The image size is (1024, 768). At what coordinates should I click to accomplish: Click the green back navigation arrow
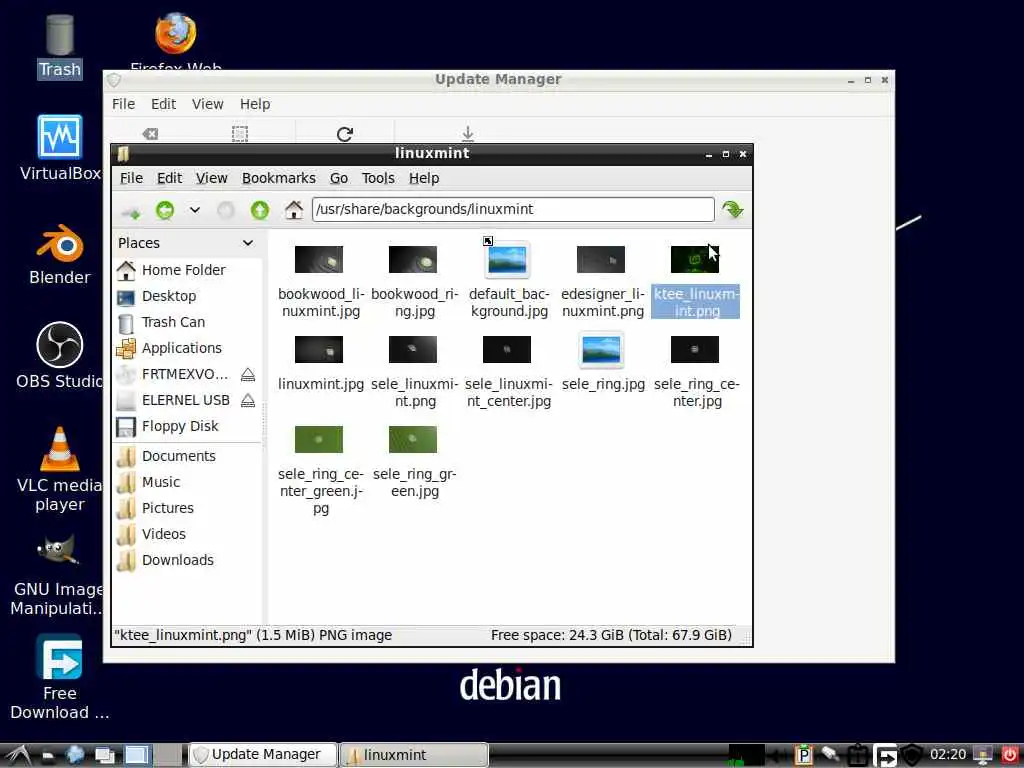click(x=165, y=210)
